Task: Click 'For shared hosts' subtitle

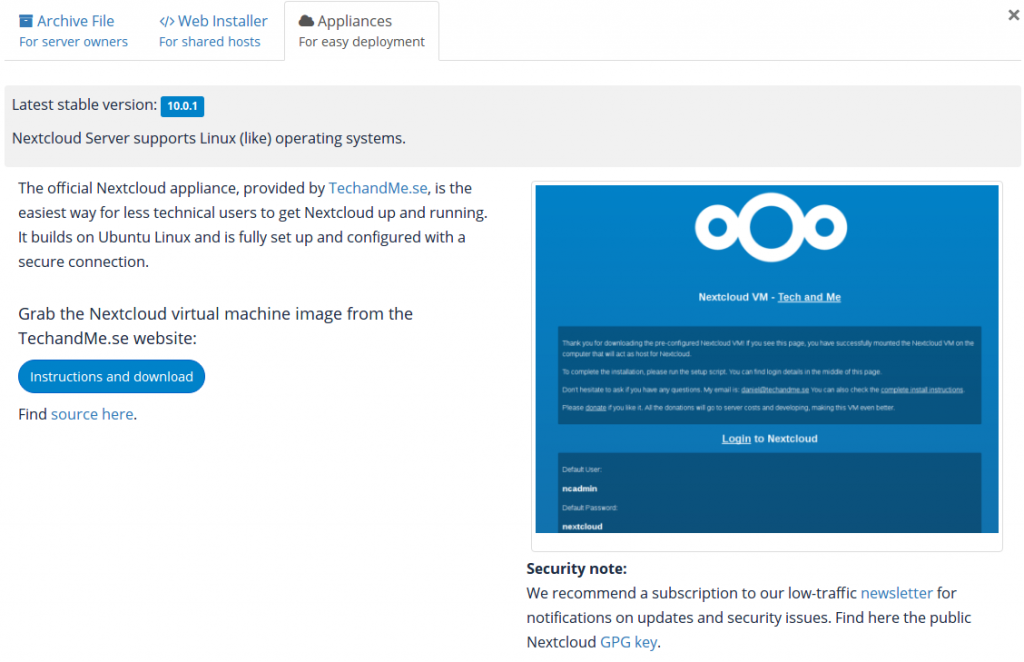Action: (210, 42)
